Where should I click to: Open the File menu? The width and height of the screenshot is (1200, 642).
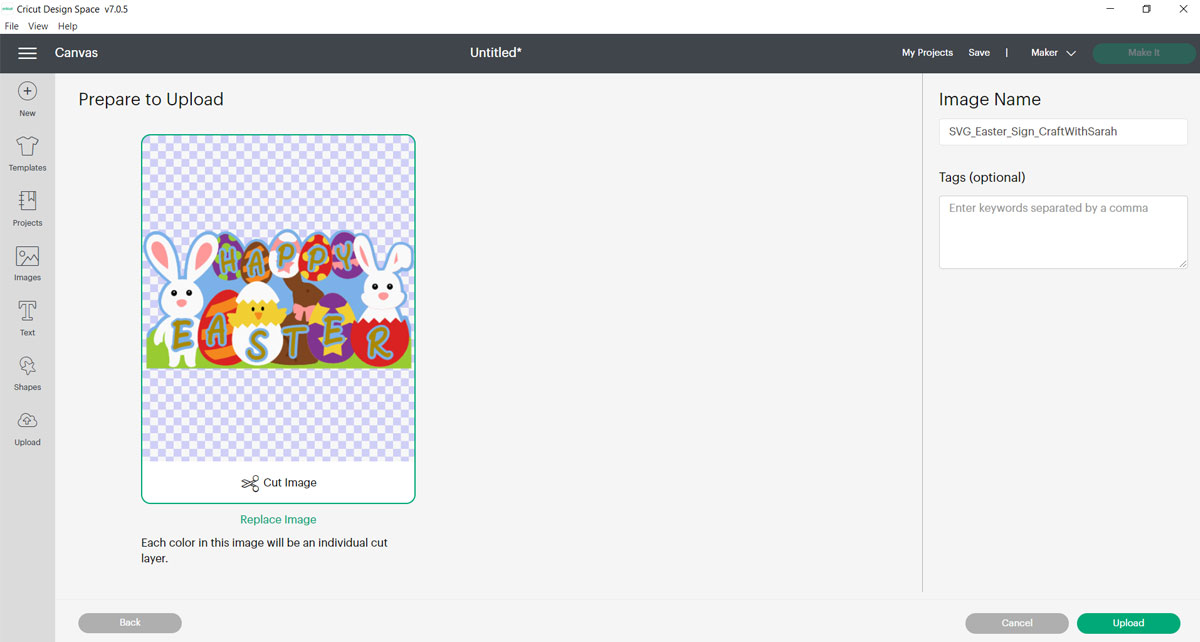tap(11, 26)
